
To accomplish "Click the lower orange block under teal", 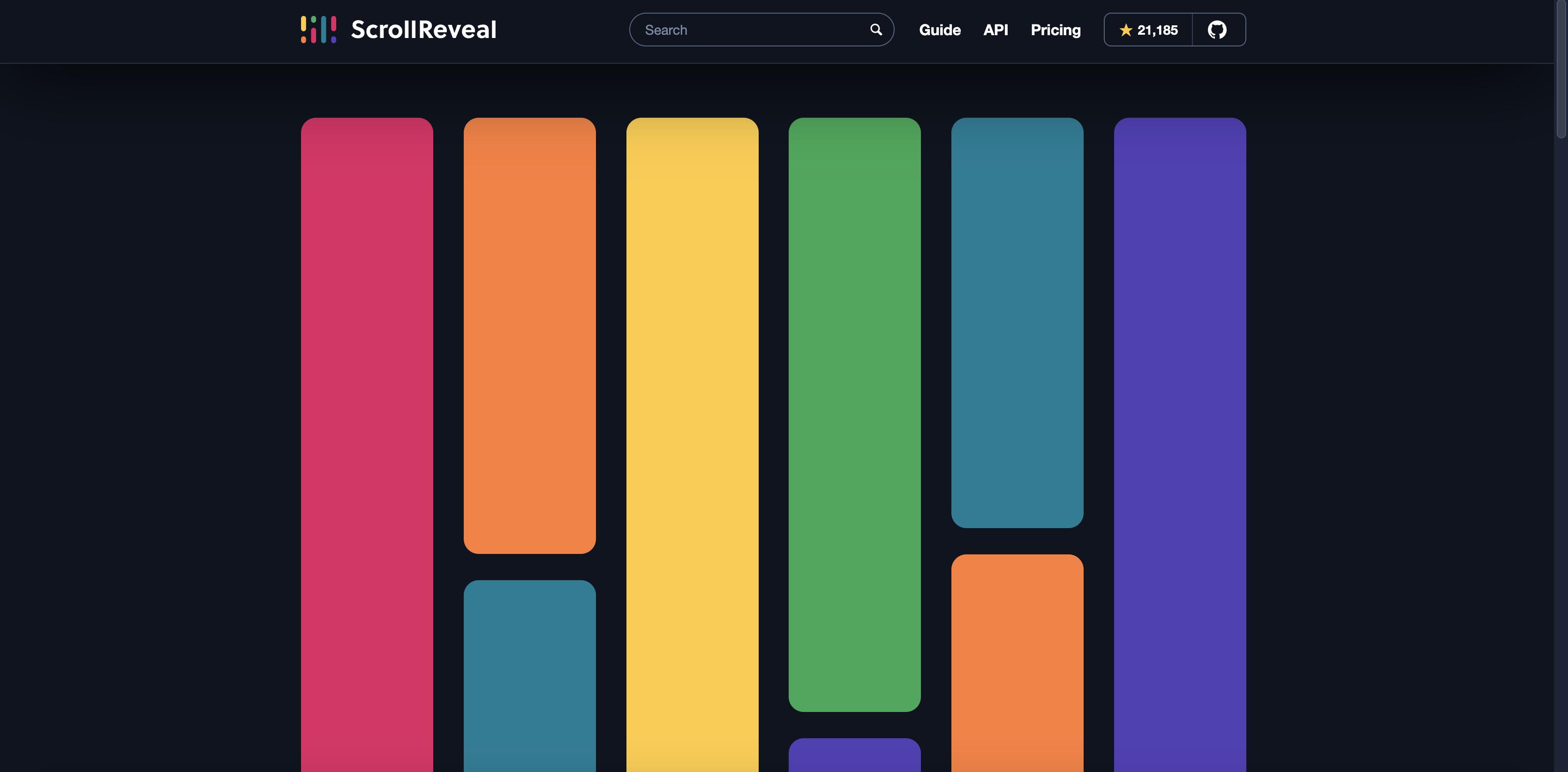I will (1017, 662).
